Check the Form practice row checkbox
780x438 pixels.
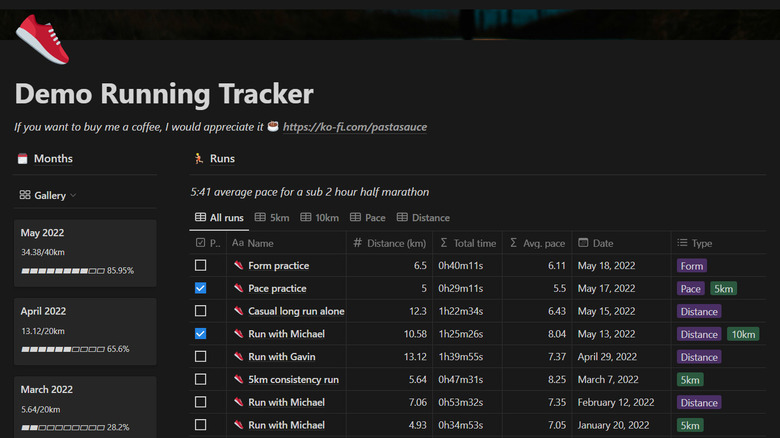(x=201, y=266)
